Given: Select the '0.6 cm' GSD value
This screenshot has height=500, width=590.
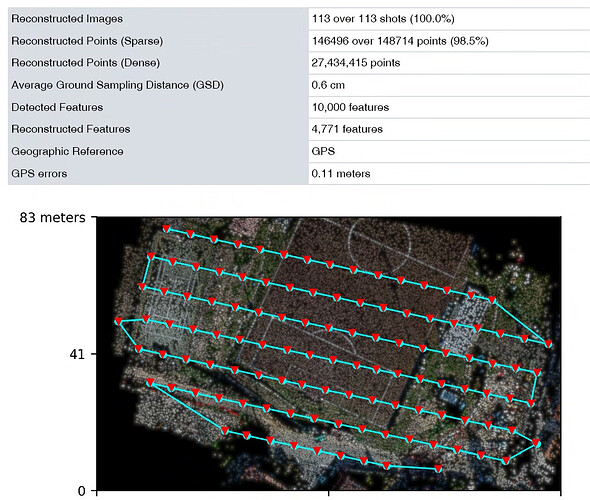Looking at the screenshot, I should pos(328,85).
